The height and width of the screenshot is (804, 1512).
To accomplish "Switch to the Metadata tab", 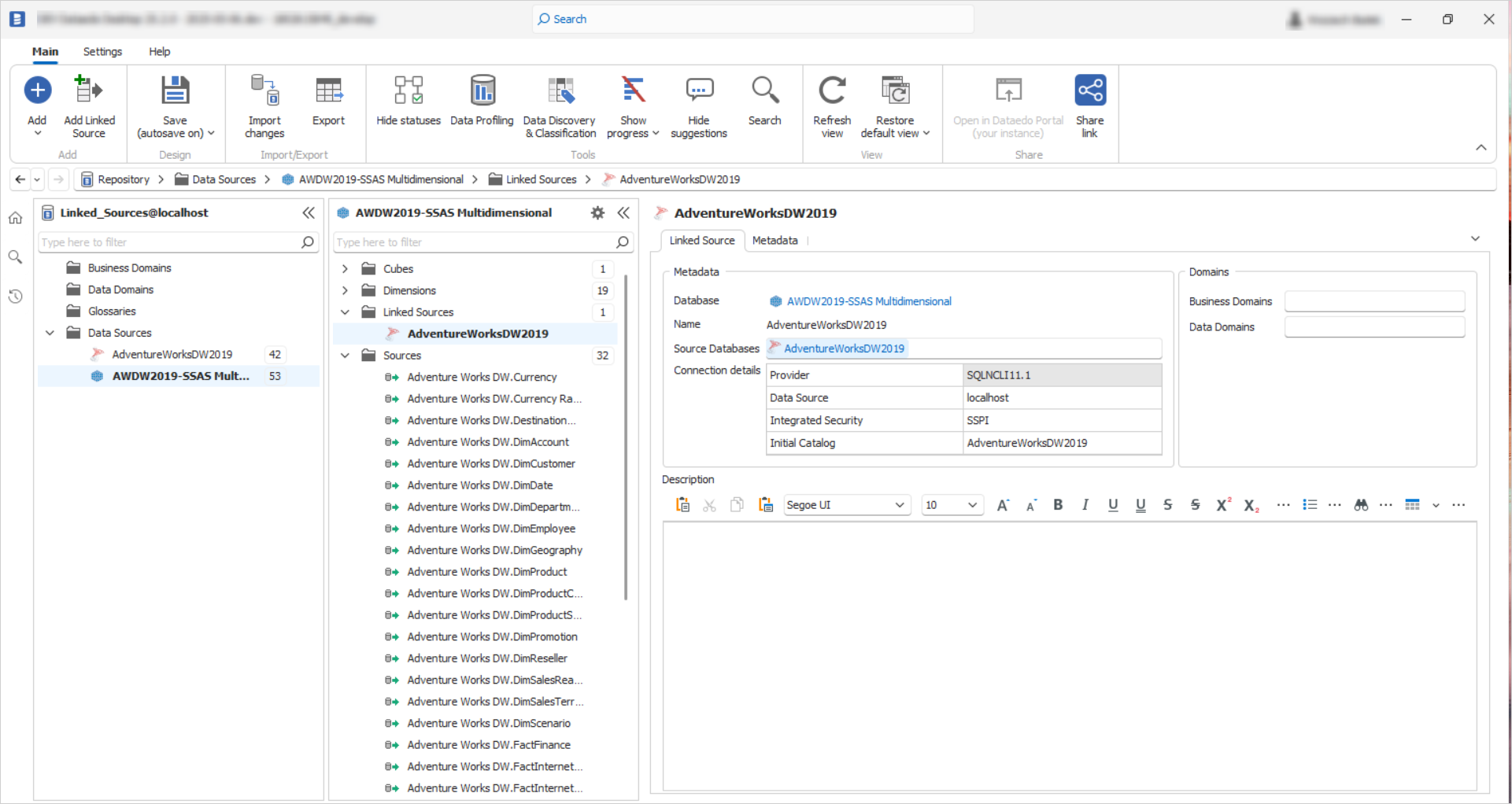I will point(774,240).
